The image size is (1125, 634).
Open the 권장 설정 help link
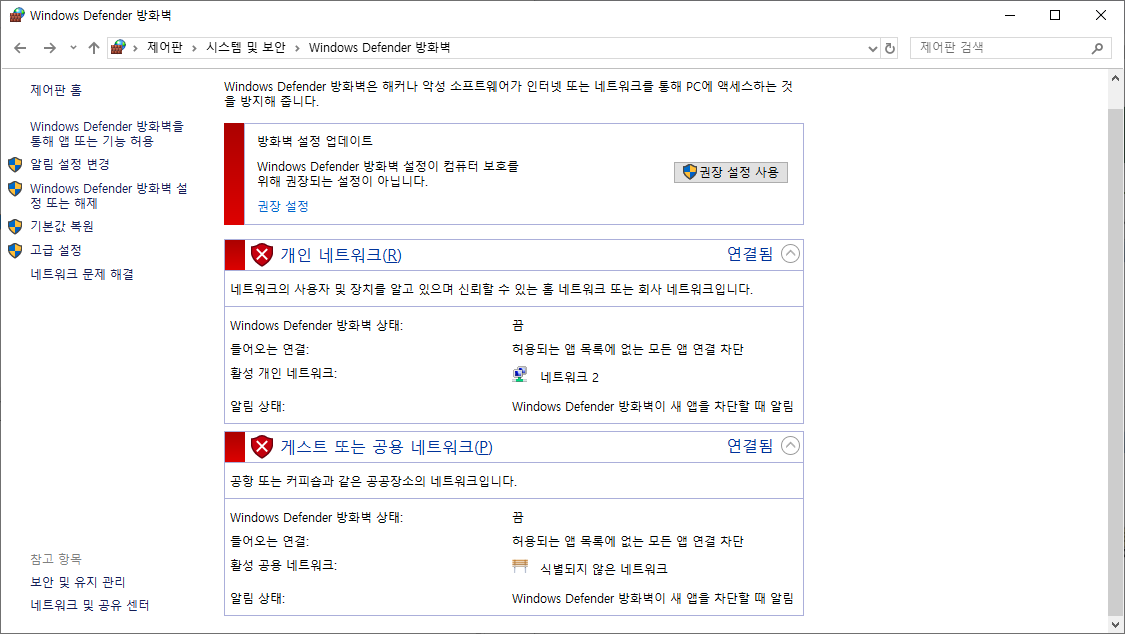(283, 206)
